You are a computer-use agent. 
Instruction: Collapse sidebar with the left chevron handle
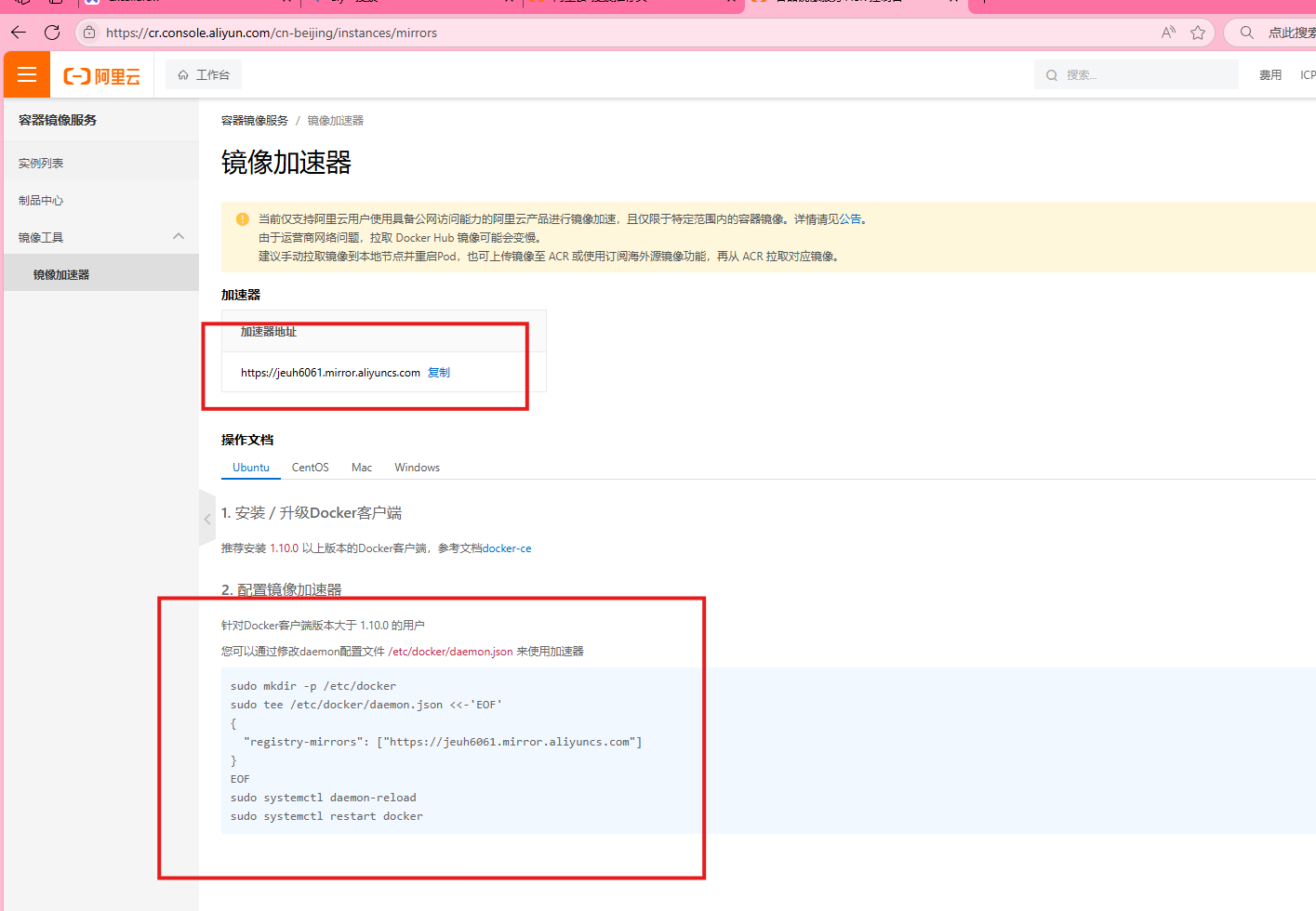coord(207,519)
